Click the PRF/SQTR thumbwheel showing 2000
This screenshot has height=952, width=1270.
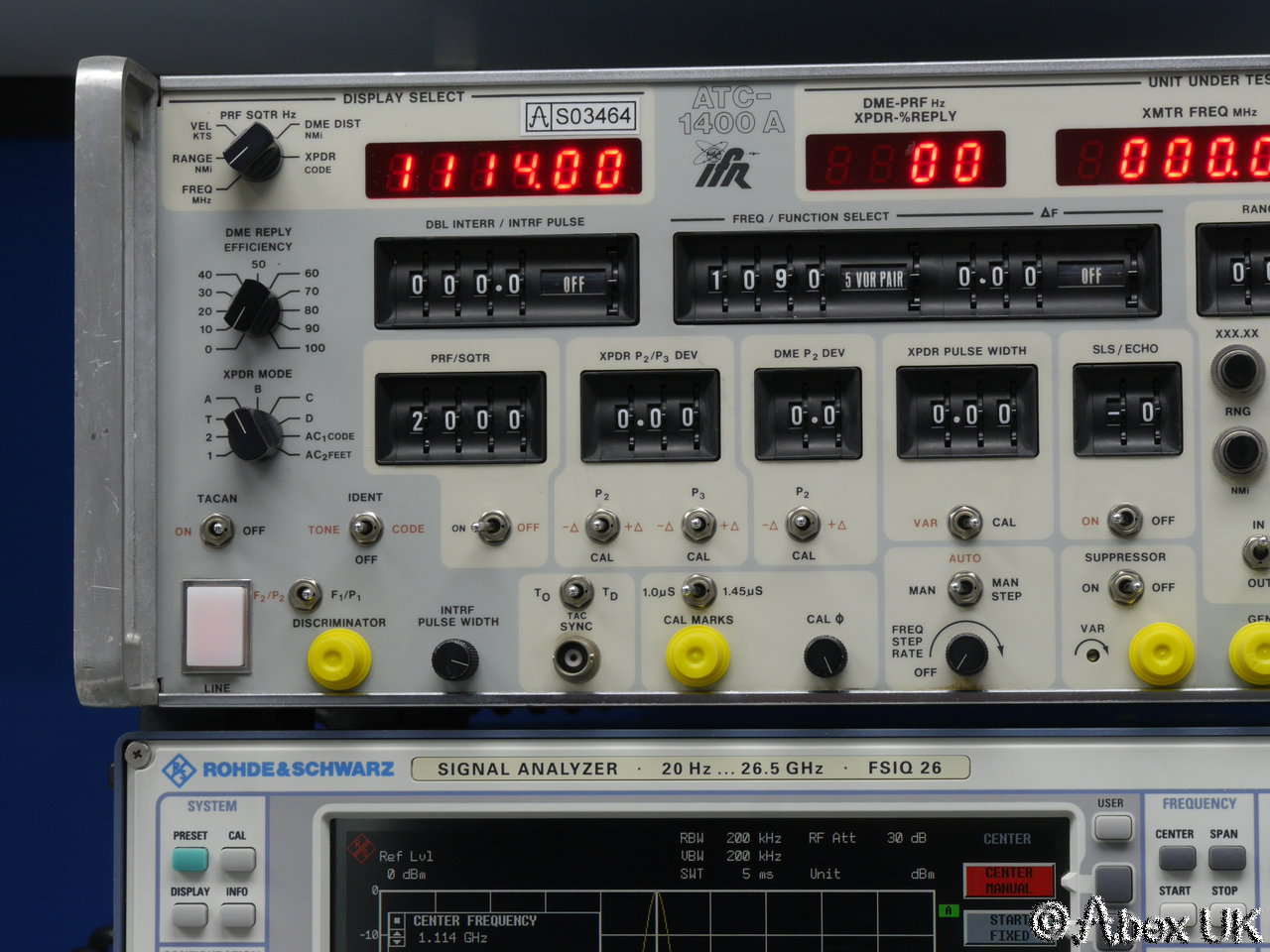pyautogui.click(x=461, y=419)
